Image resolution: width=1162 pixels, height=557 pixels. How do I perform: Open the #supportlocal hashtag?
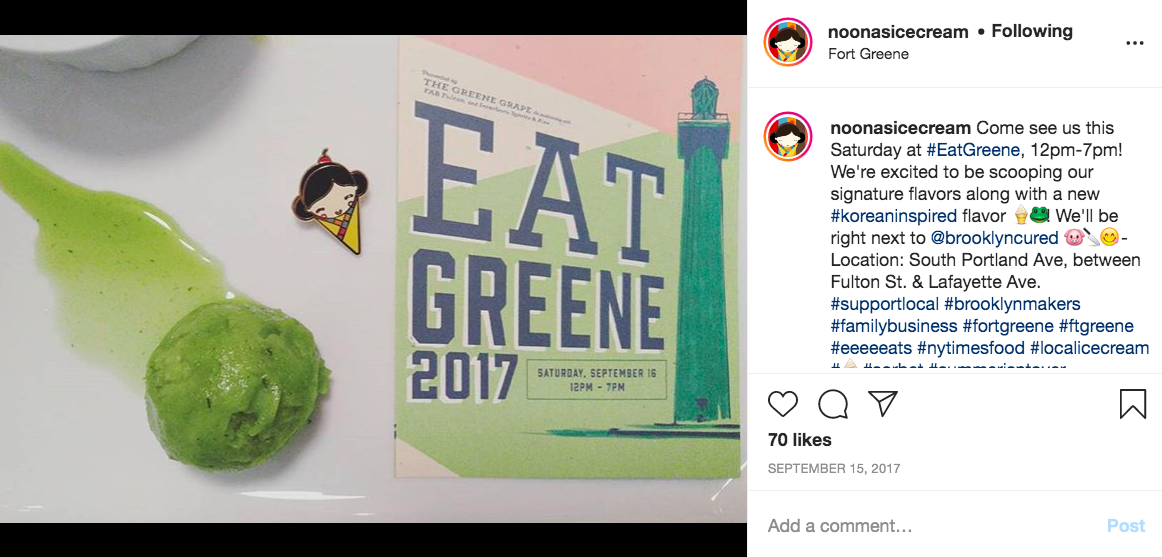pos(884,304)
